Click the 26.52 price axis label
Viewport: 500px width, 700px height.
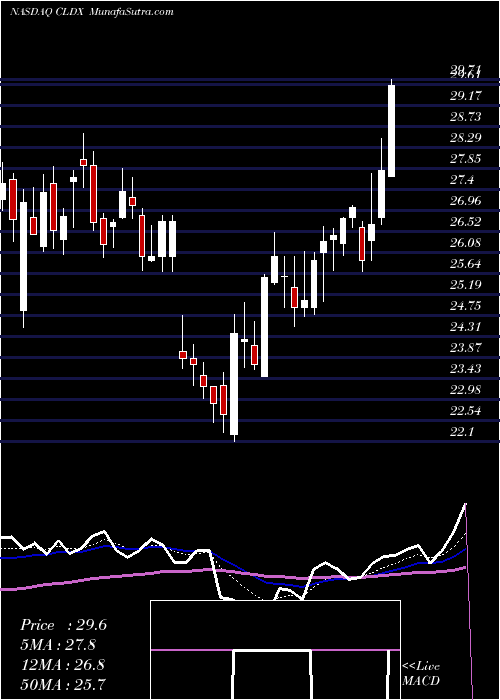pyautogui.click(x=466, y=221)
